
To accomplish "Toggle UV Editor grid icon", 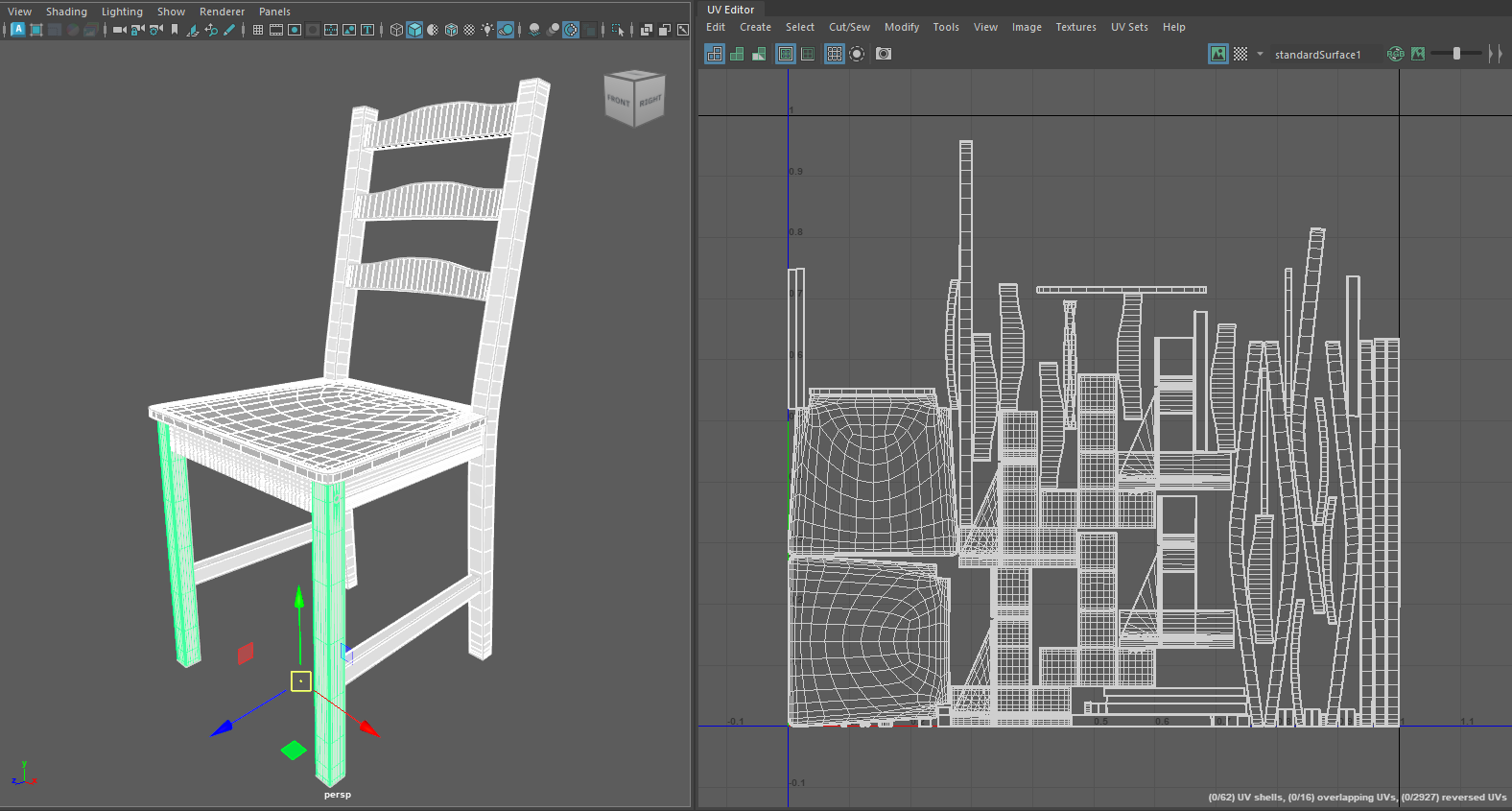I will coord(835,54).
